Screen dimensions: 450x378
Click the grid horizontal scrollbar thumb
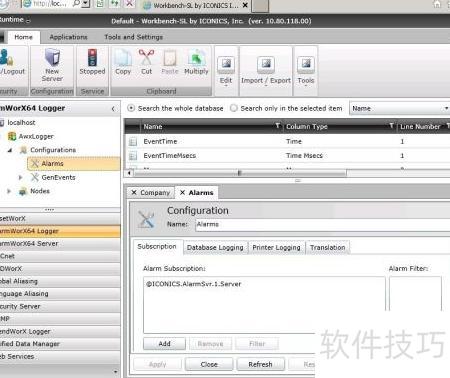[239, 173]
